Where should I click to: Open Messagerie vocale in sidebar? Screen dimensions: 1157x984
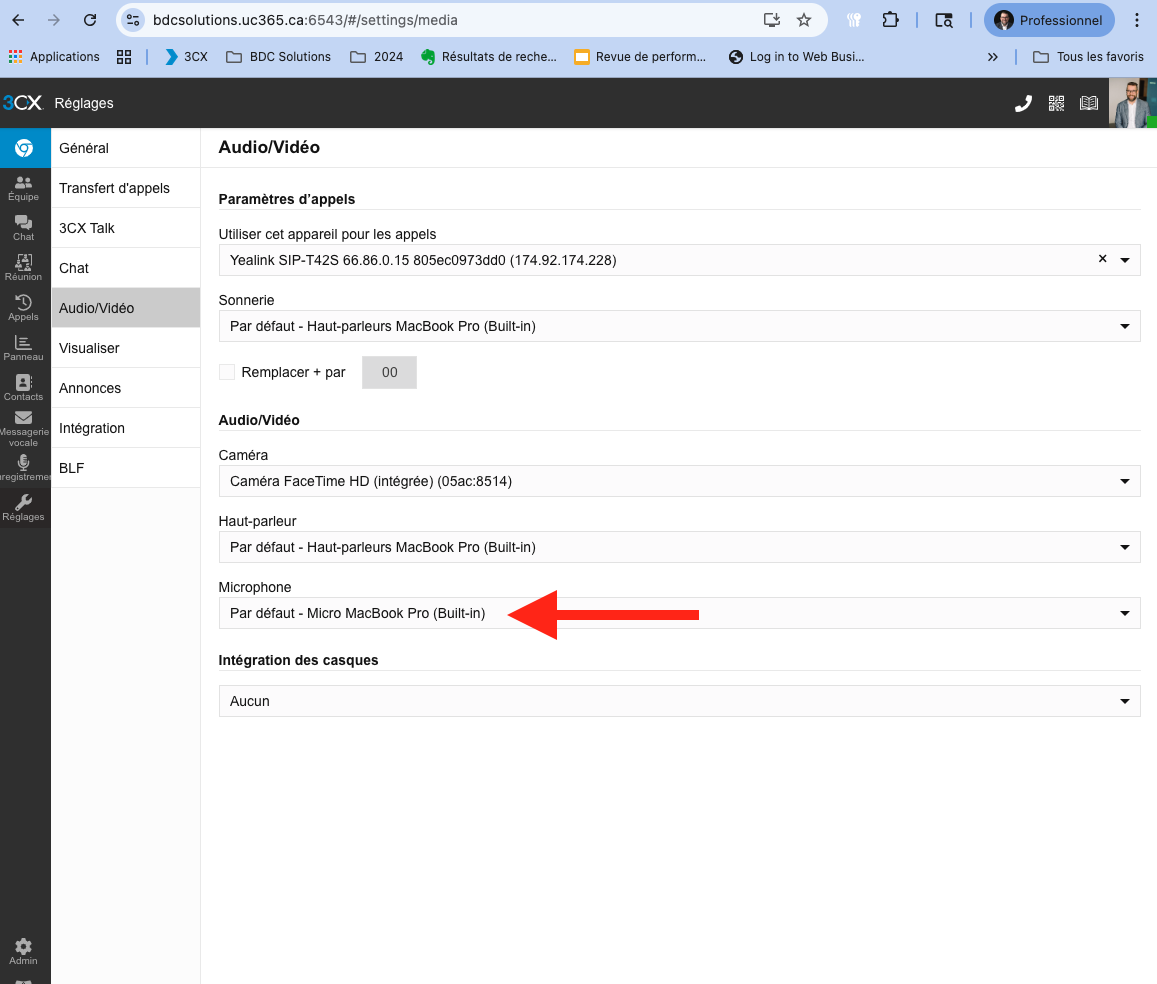tap(24, 429)
